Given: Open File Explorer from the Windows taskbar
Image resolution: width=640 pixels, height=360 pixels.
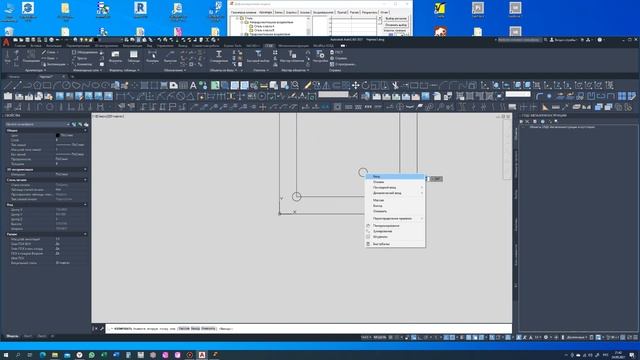Looking at the screenshot, I should tap(55, 355).
